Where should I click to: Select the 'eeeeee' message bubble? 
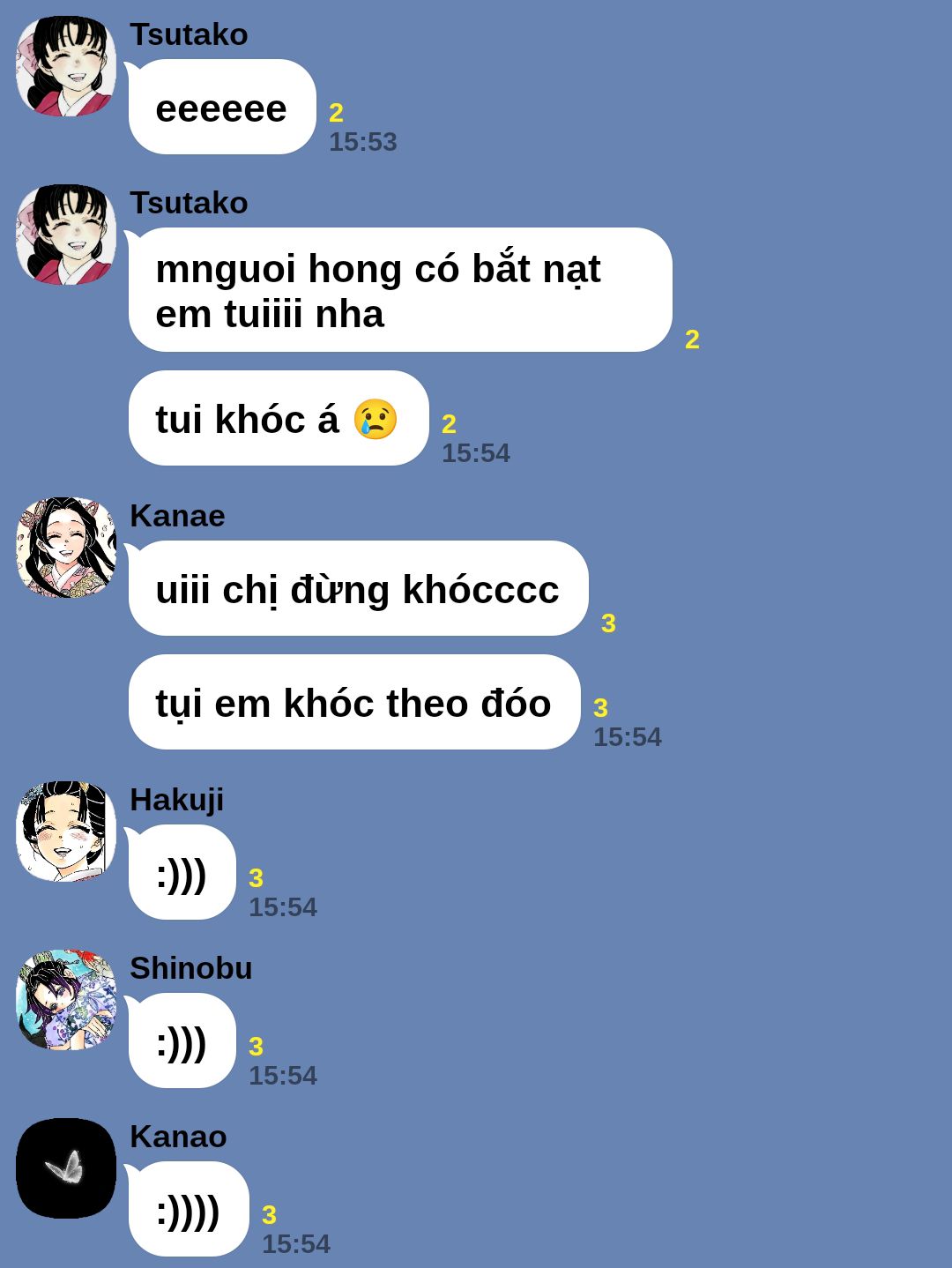click(222, 107)
